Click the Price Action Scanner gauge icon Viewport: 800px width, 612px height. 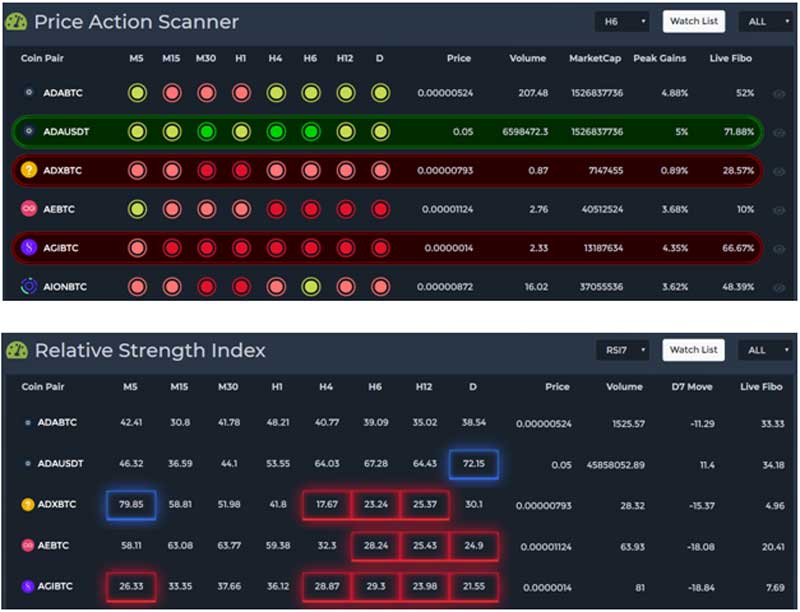point(17,21)
